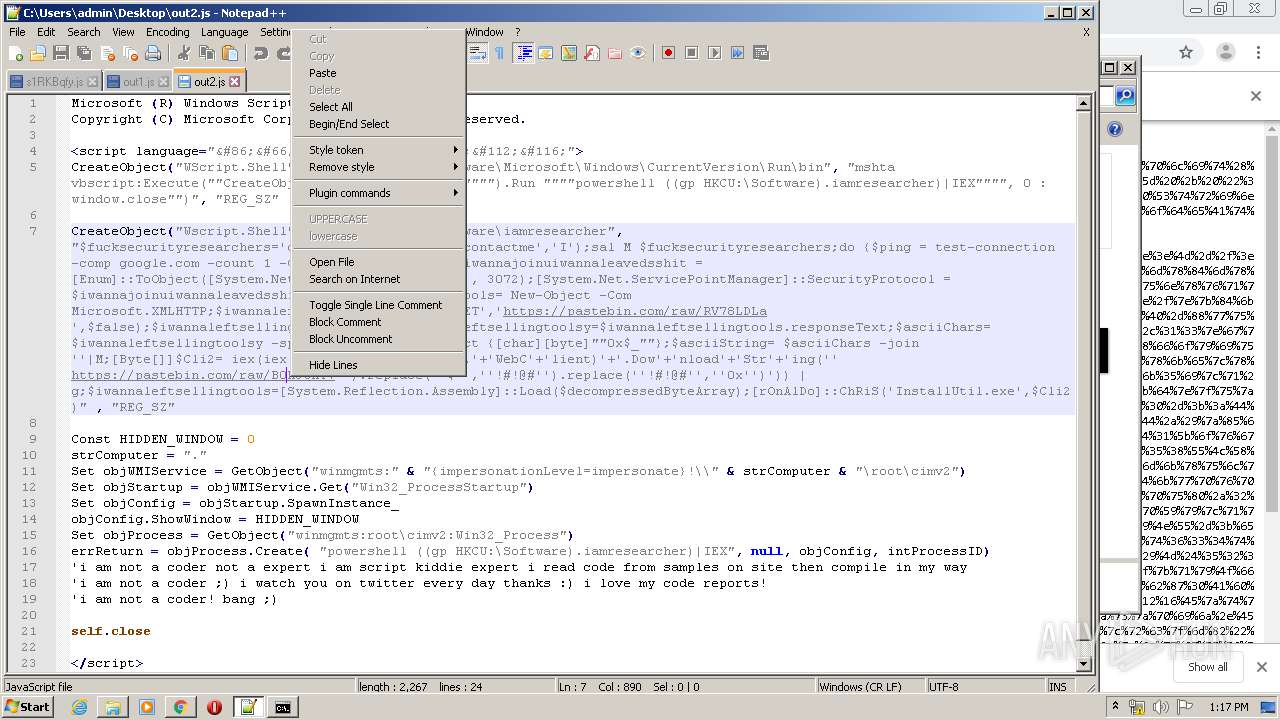The image size is (1280, 720).
Task: Click the Open file toolbar icon
Action: click(38, 53)
